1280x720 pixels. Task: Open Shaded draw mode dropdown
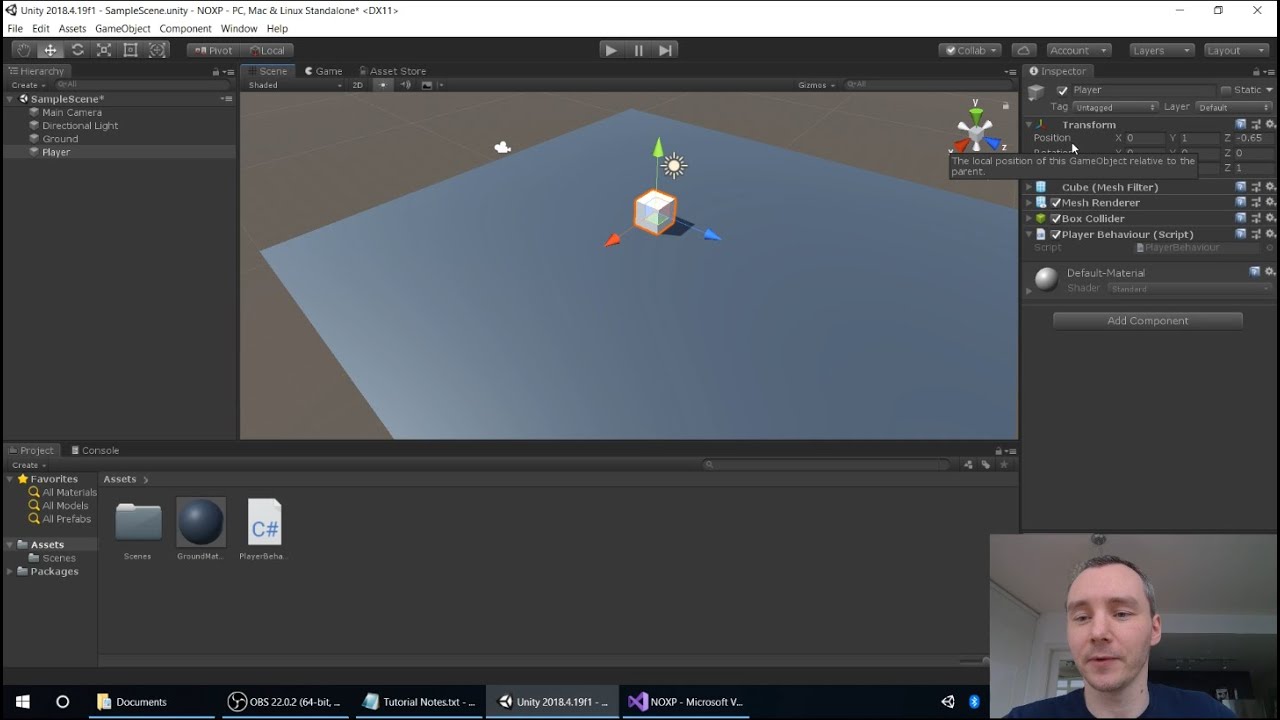(x=295, y=85)
